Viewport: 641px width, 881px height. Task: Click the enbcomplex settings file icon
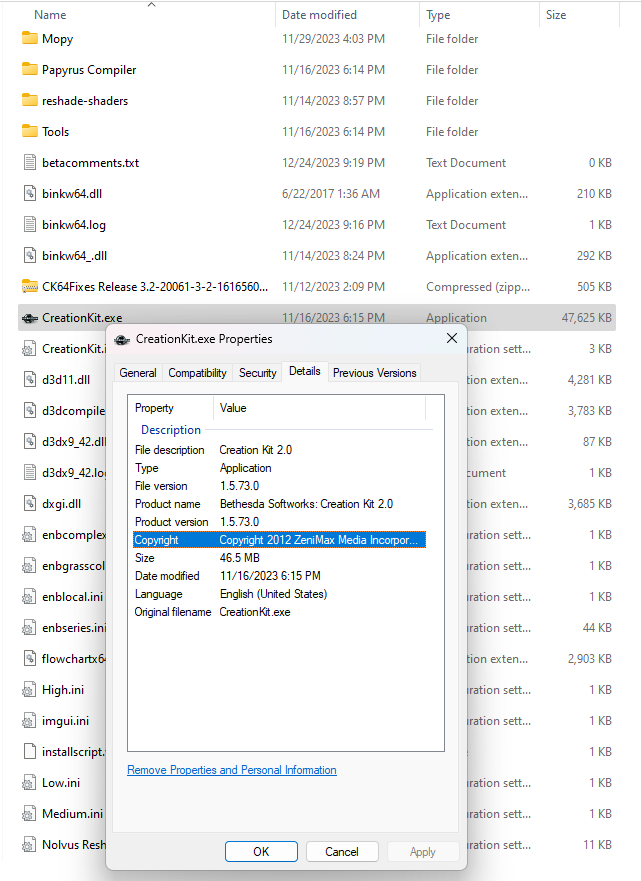click(x=30, y=534)
